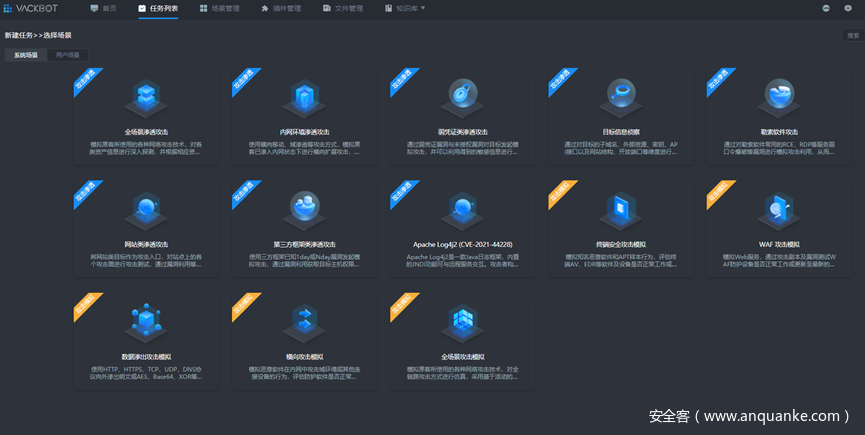Switch to the 用户场景 tab
The image size is (865, 435).
coord(69,55)
